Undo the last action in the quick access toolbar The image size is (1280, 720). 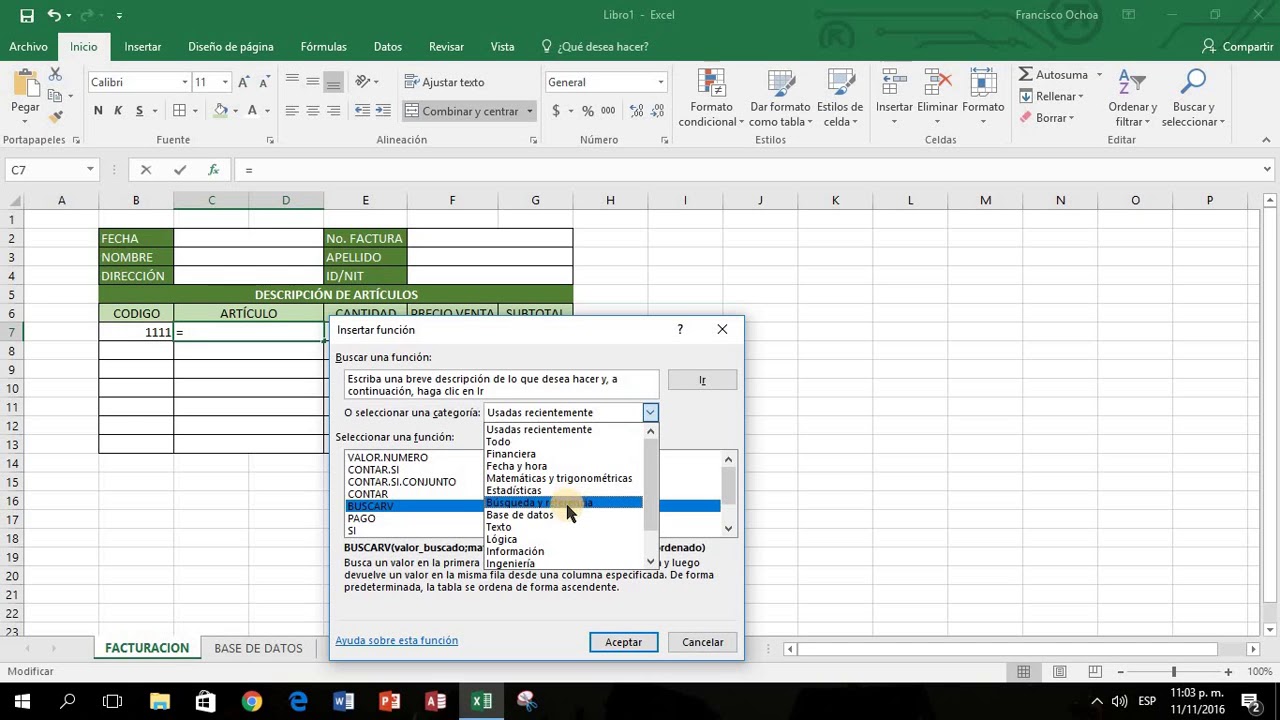[x=54, y=15]
